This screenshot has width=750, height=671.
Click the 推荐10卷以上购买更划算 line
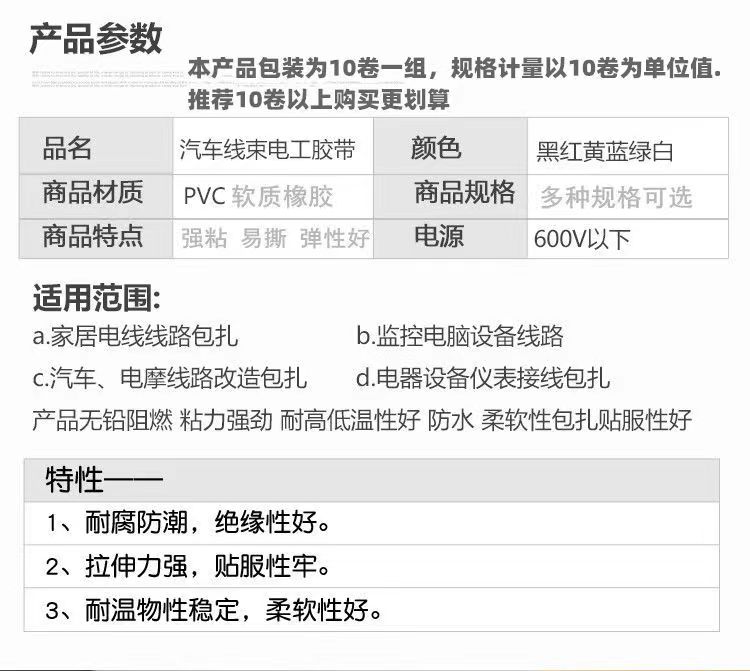coord(319,99)
